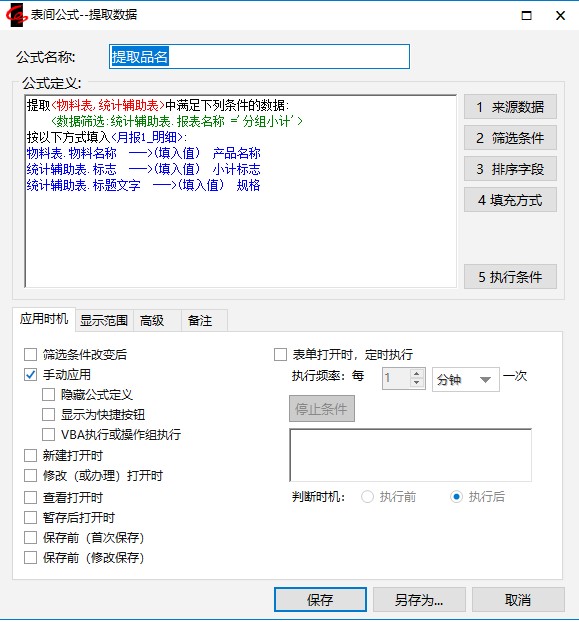Enable 筛选条件改变后 checkbox
Image resolution: width=579 pixels, height=622 pixels.
tap(31, 354)
